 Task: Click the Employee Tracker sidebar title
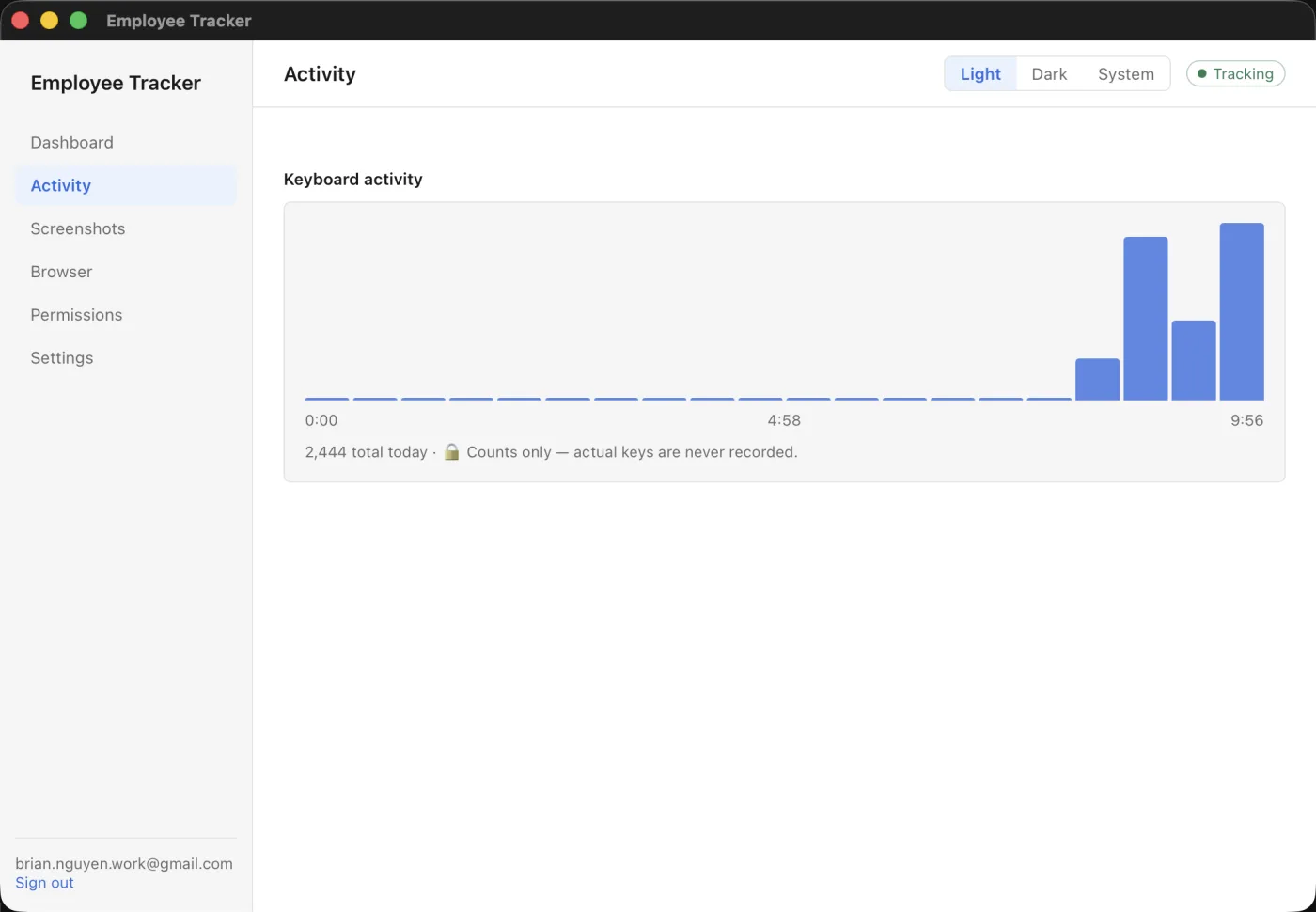[116, 83]
